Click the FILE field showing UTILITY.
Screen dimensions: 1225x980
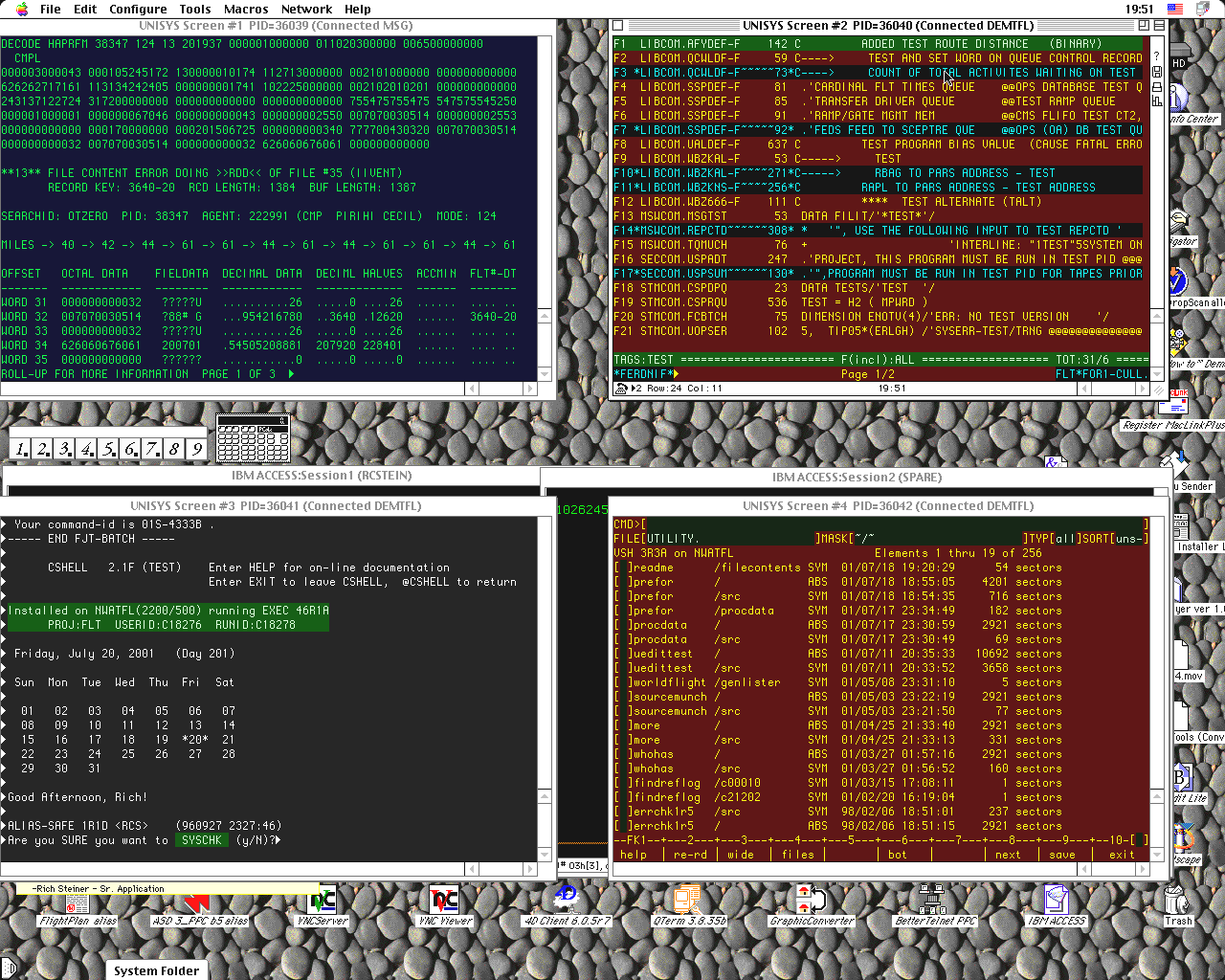[729, 539]
